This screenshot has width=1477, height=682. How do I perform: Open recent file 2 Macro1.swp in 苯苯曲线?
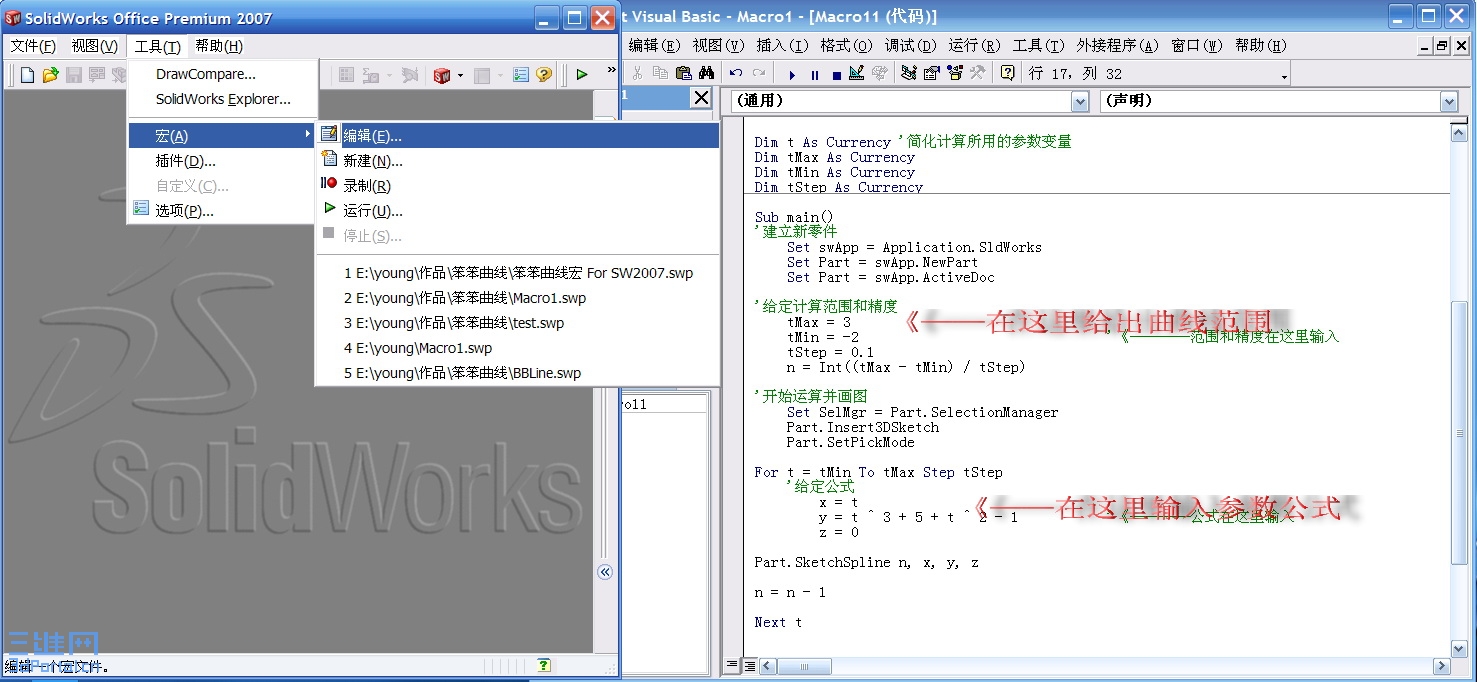pos(517,298)
